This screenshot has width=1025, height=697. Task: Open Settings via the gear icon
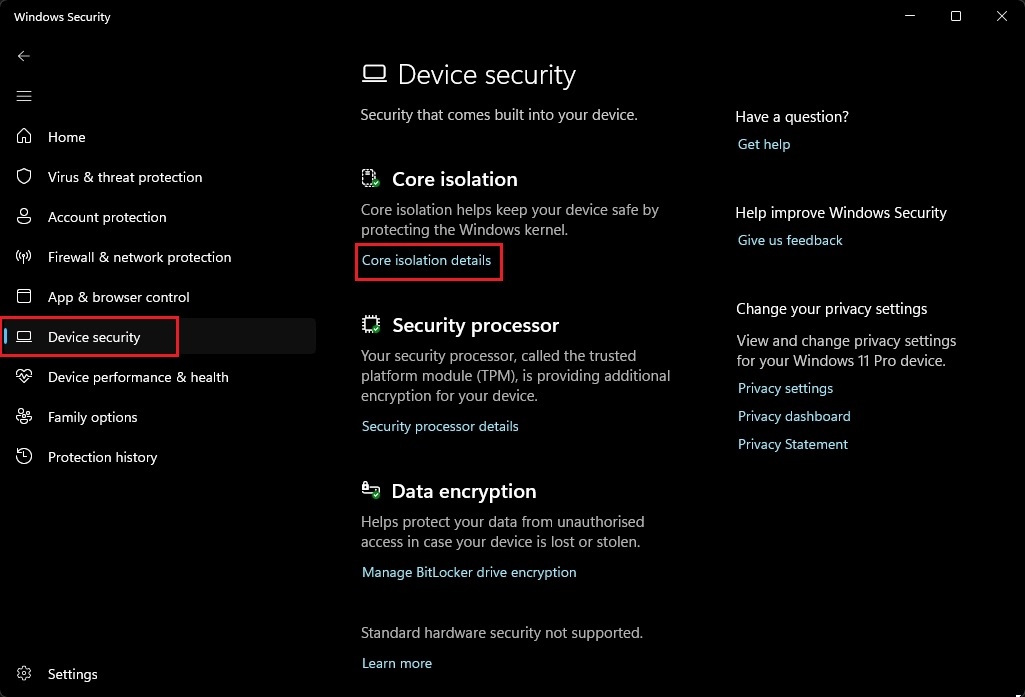[26, 674]
